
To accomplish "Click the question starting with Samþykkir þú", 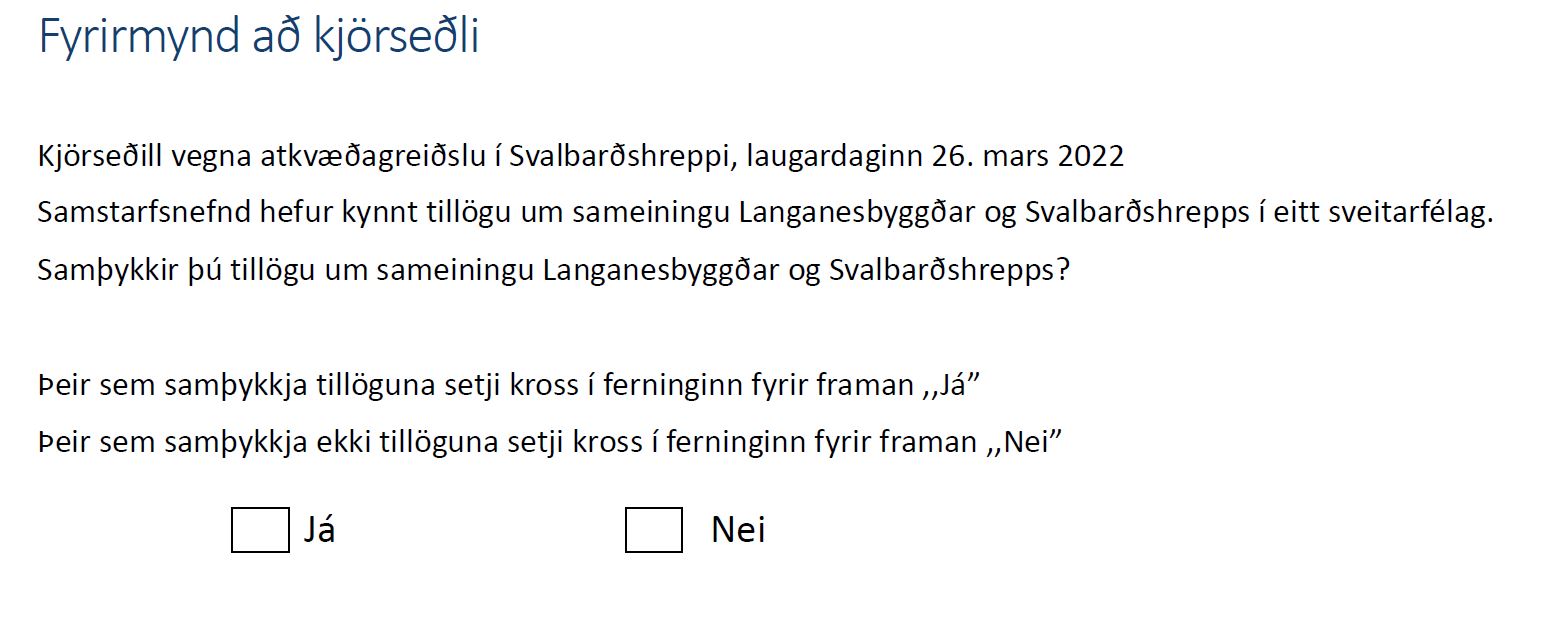I will [553, 272].
